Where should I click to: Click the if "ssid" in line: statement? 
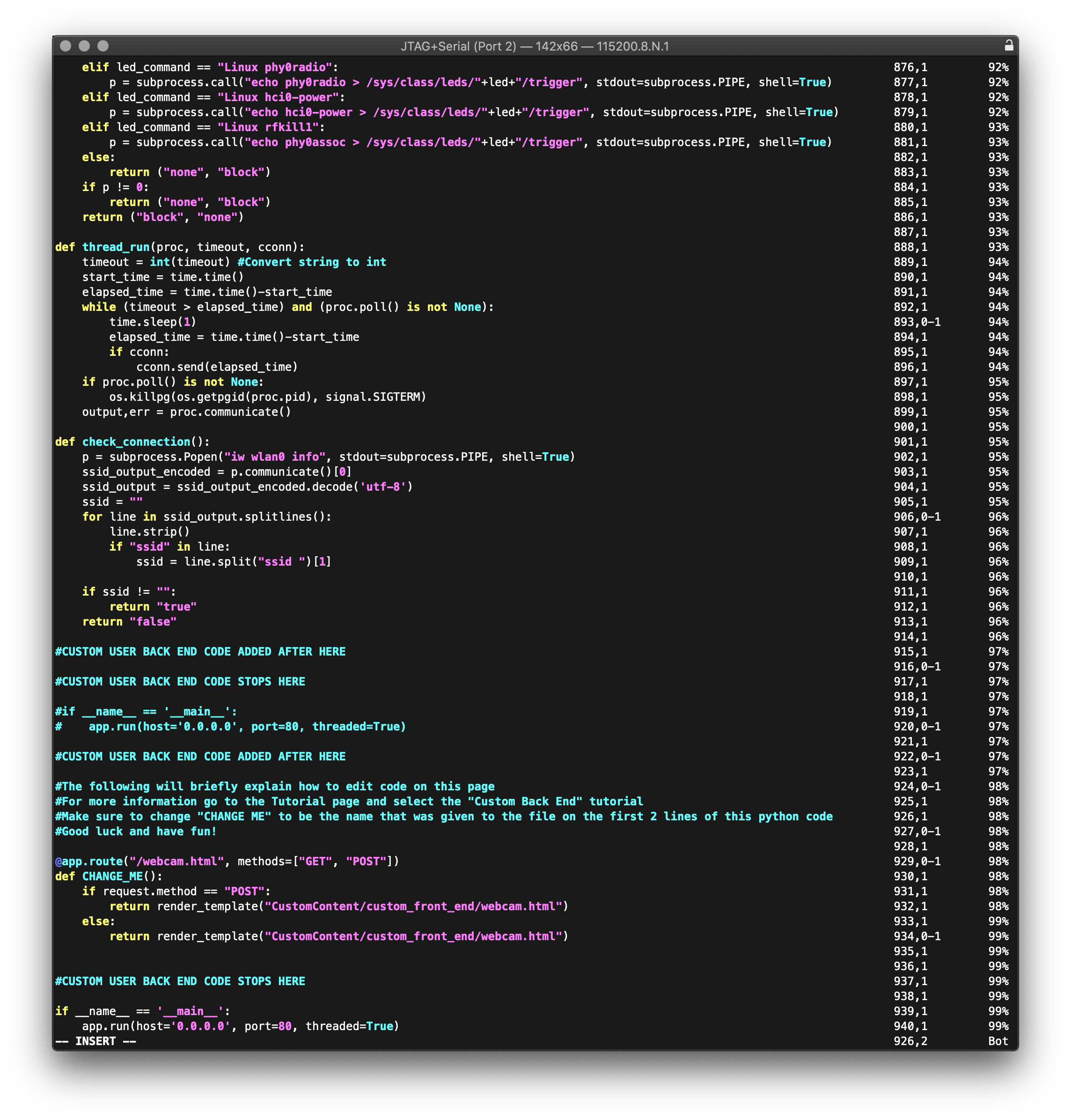click(169, 547)
